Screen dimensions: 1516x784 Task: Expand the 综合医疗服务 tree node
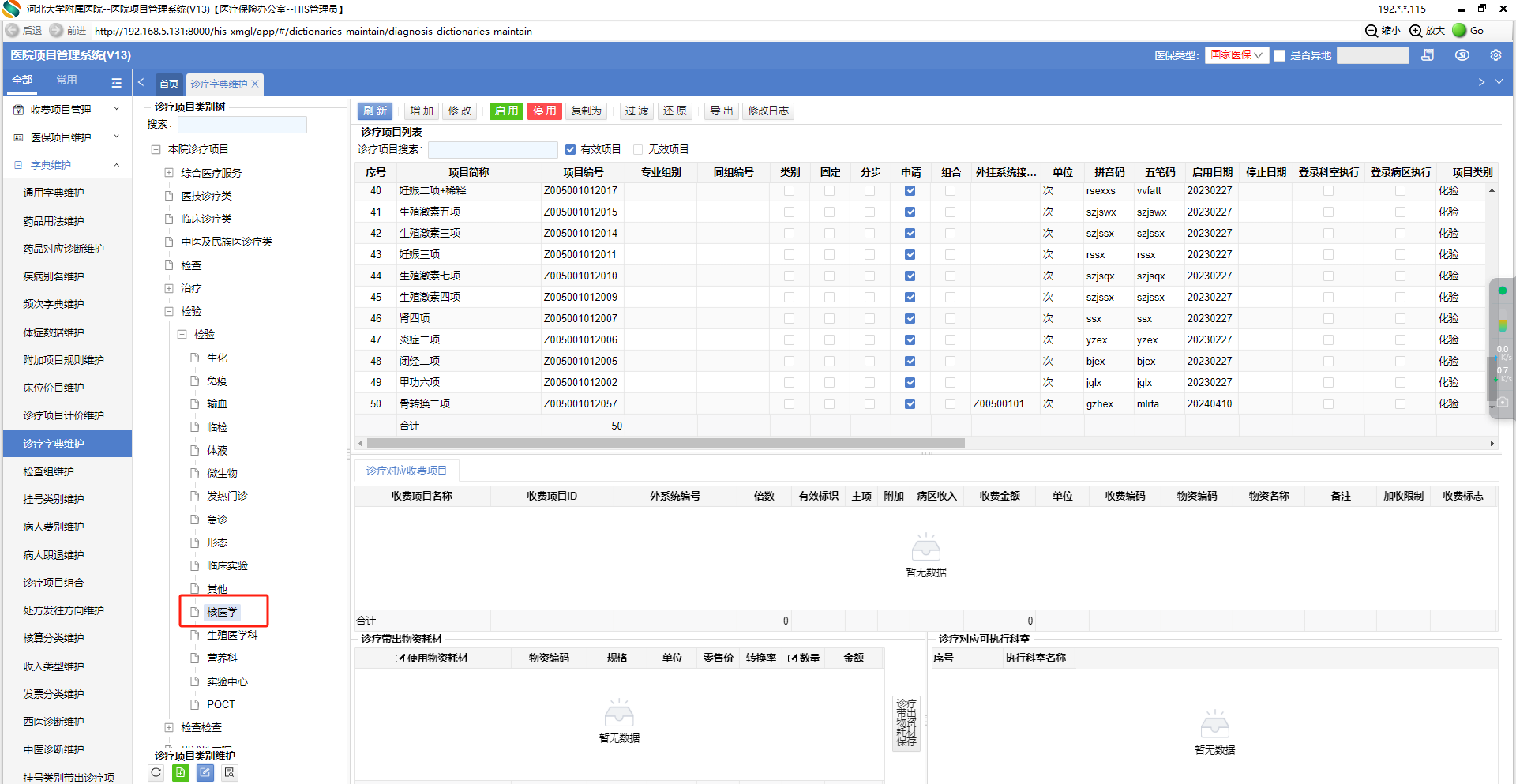[168, 173]
